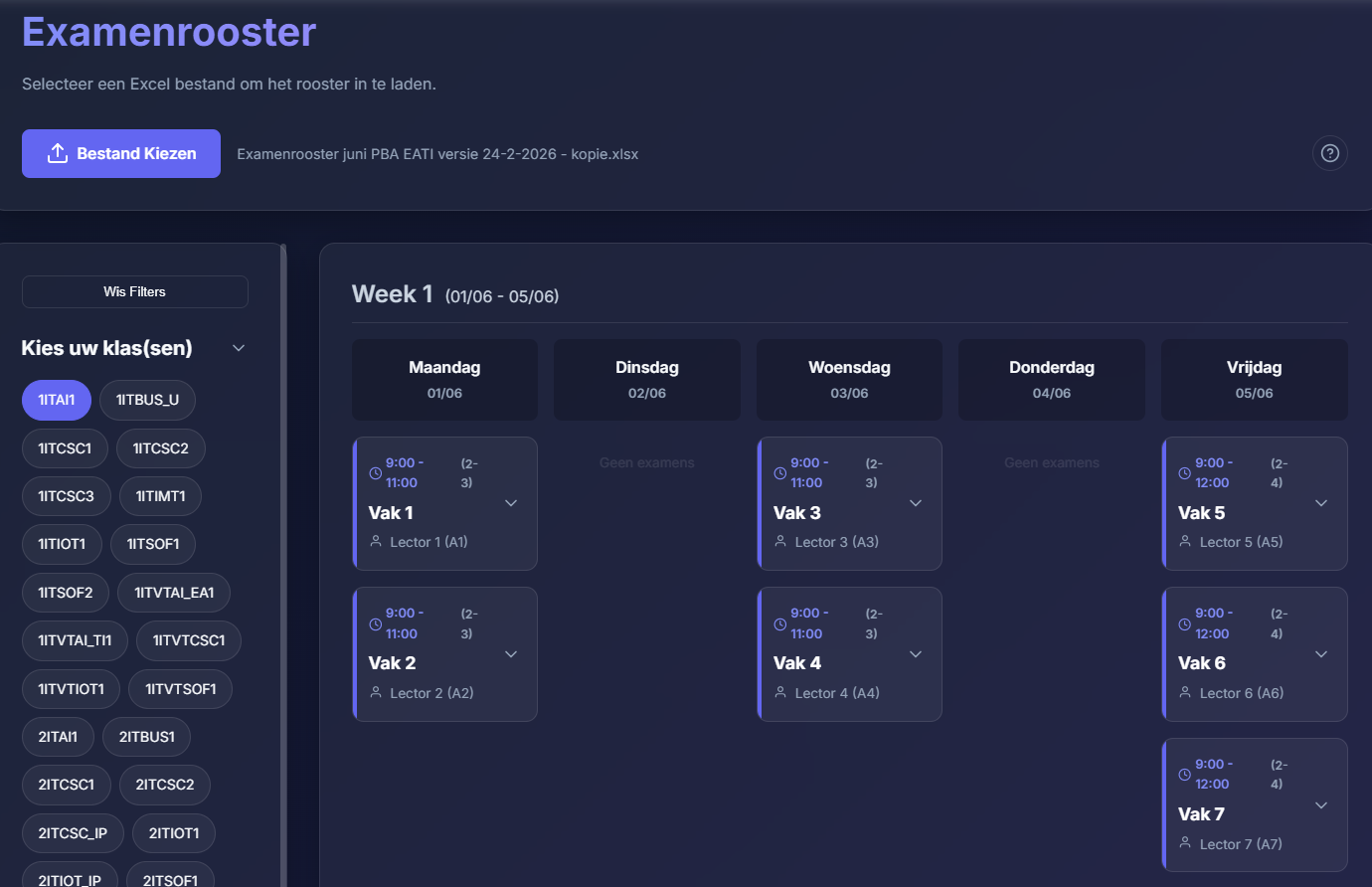
Task: Toggle the 1ITVTCSC1 class filter
Action: (x=189, y=640)
